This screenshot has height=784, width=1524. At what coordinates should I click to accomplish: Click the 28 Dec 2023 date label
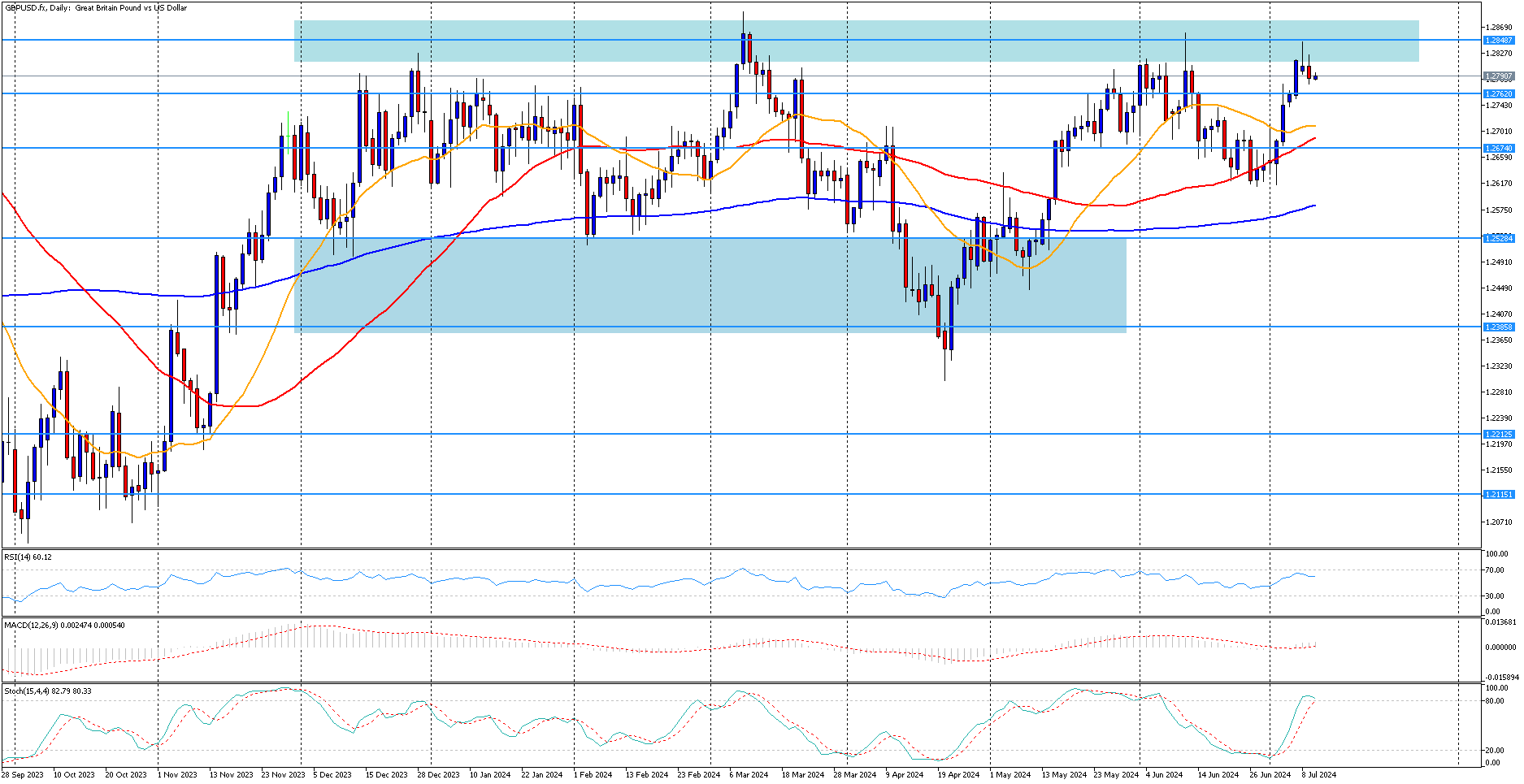pyautogui.click(x=438, y=775)
